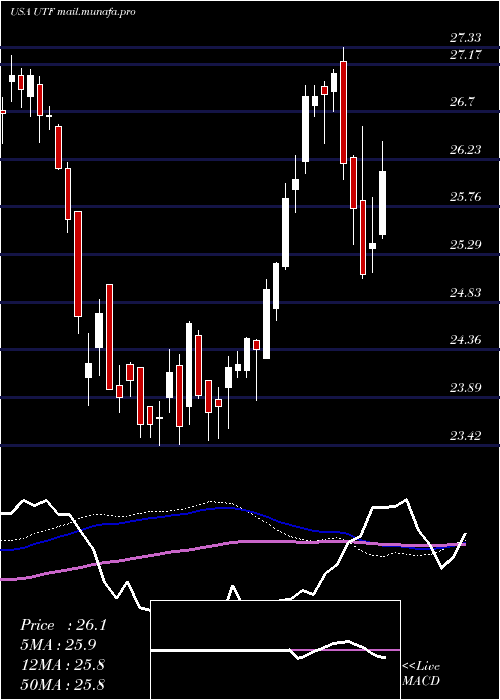Click the 25.29 price level label
The image size is (500, 700).
[x=466, y=245]
